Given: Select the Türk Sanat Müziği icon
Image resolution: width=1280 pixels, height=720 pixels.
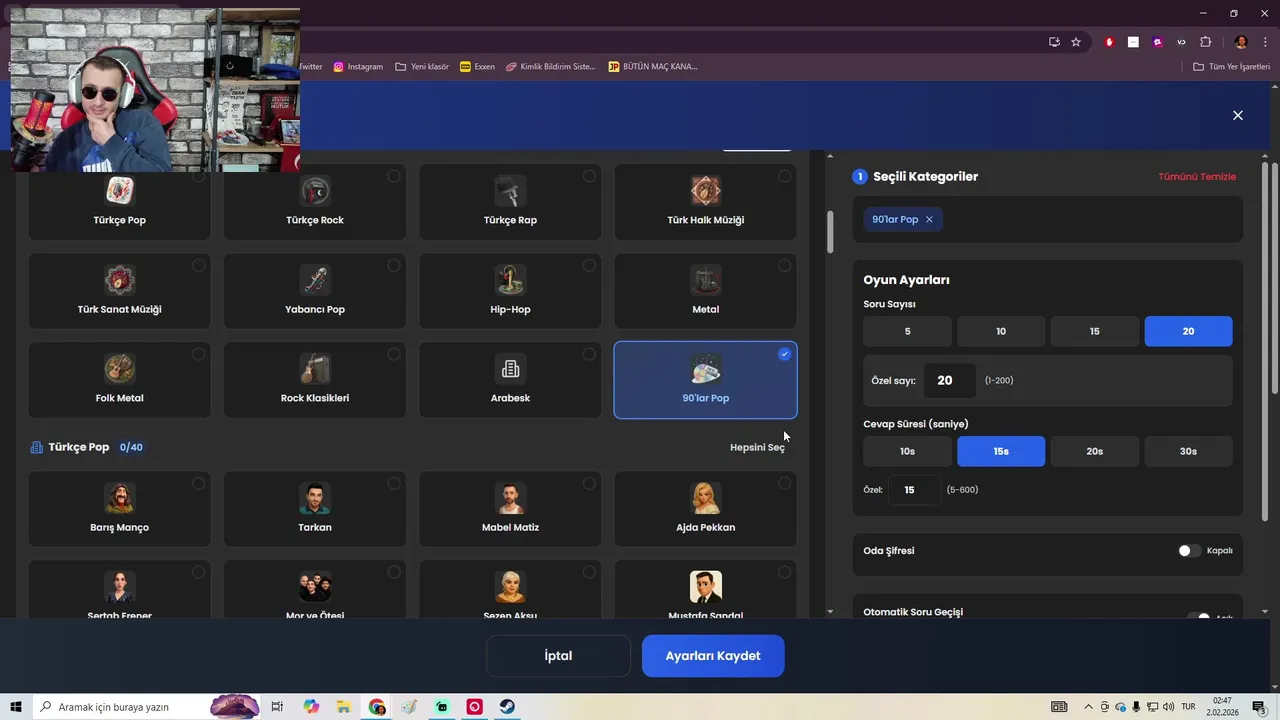Looking at the screenshot, I should tap(119, 280).
